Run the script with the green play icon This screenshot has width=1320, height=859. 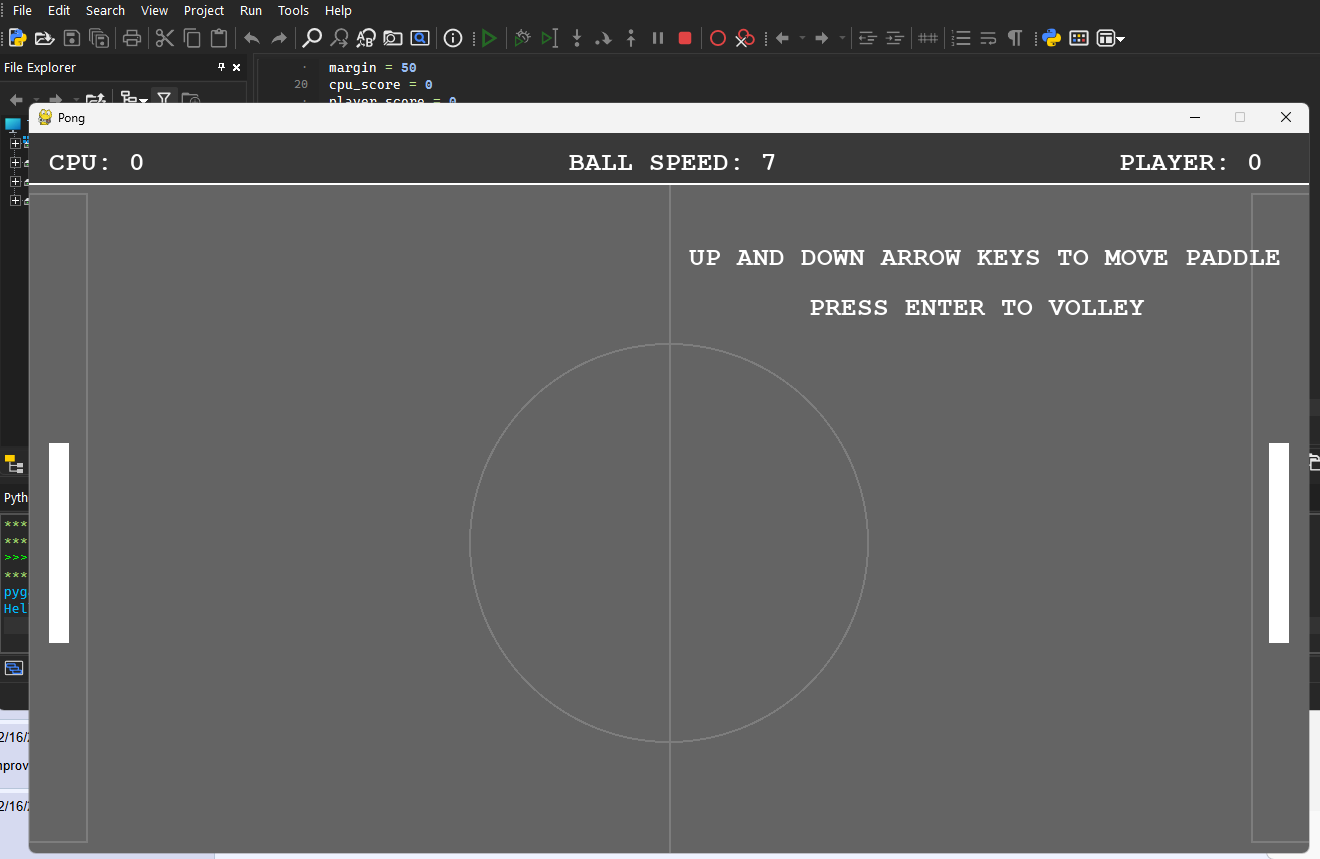[x=488, y=38]
